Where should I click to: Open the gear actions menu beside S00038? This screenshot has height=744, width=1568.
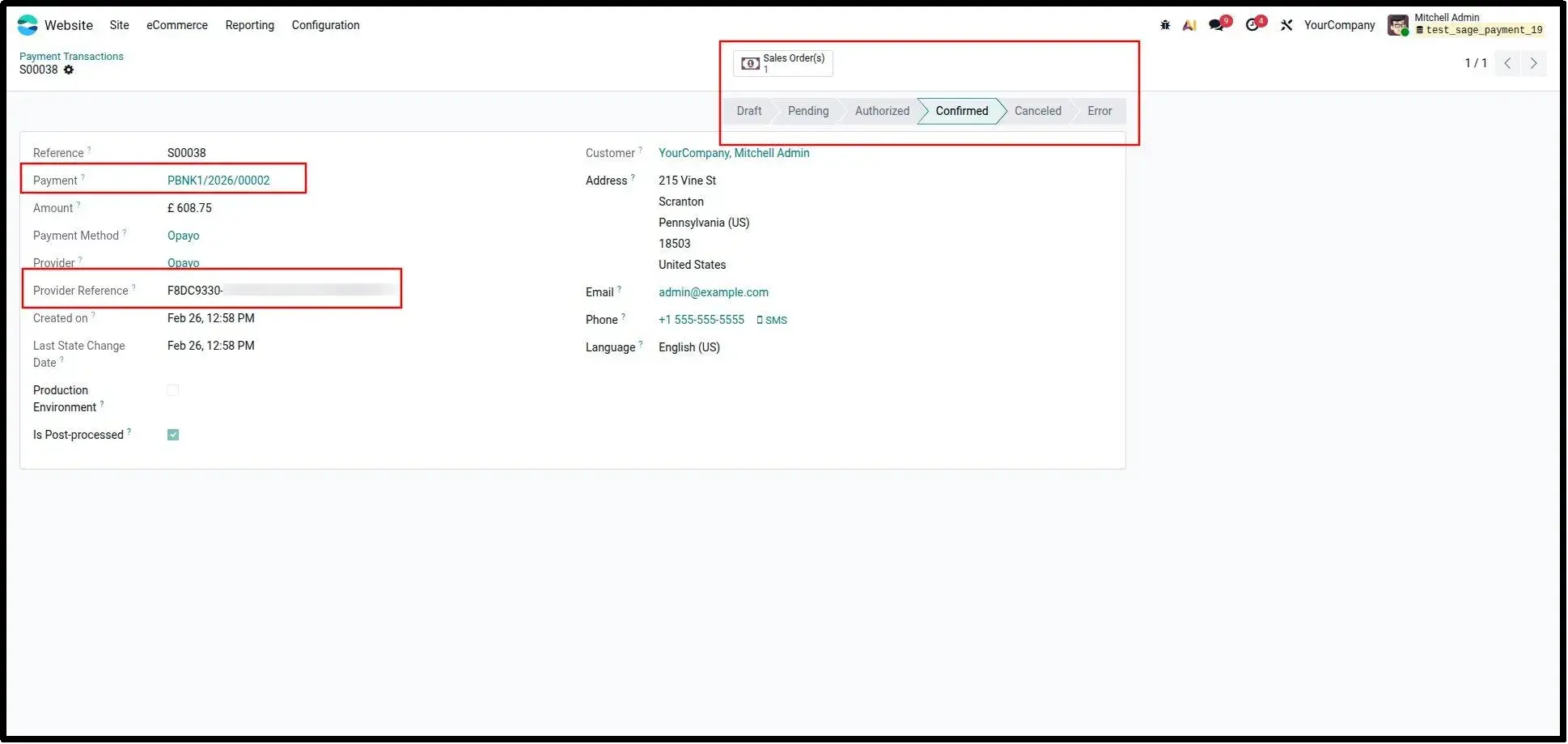click(x=69, y=70)
